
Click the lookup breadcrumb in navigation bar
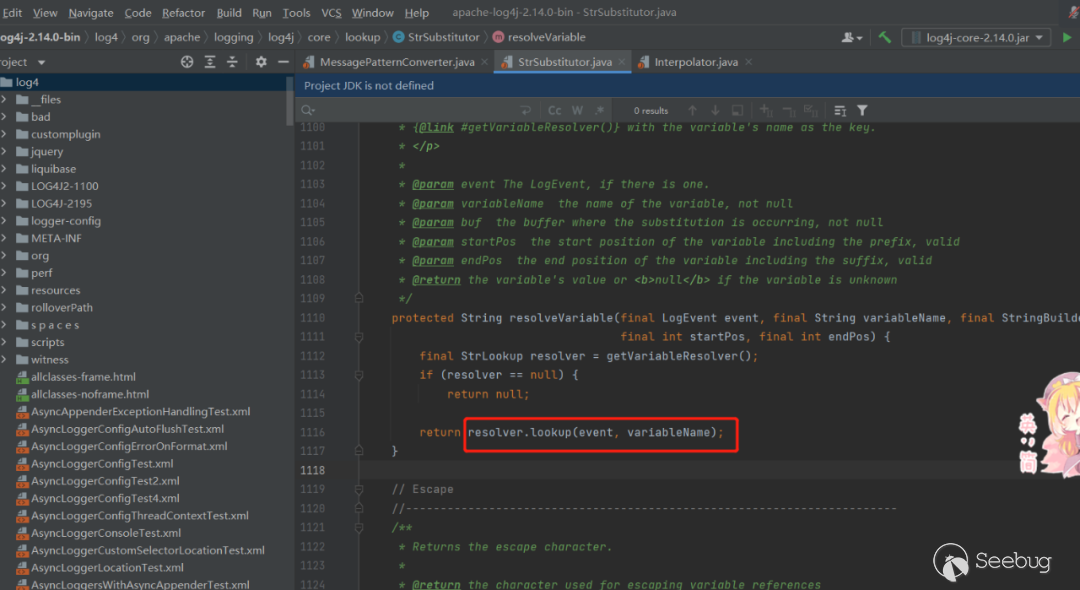362,37
